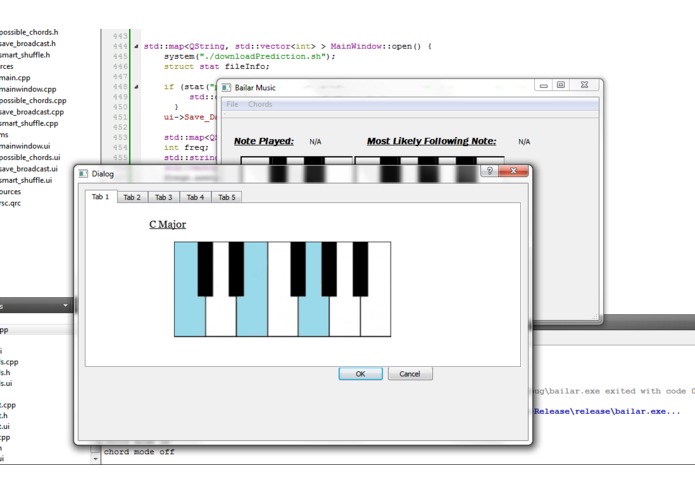This screenshot has height=494, width=695.
Task: Click the C Major chord heading
Action: coord(168,224)
